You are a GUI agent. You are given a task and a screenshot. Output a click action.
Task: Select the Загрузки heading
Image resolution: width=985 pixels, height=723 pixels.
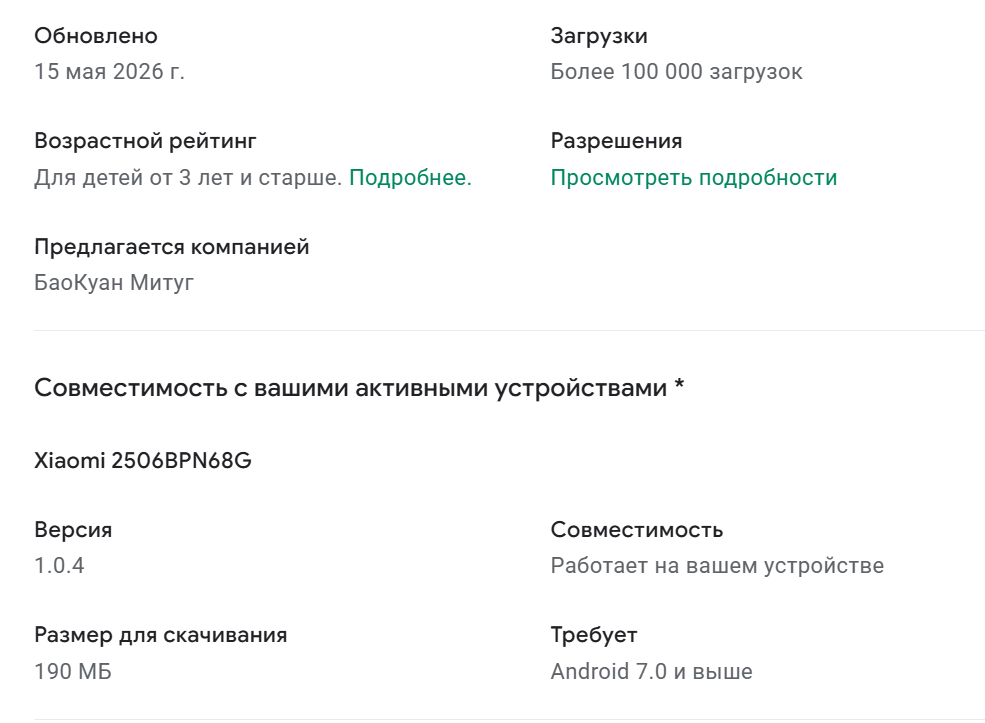[x=599, y=36]
